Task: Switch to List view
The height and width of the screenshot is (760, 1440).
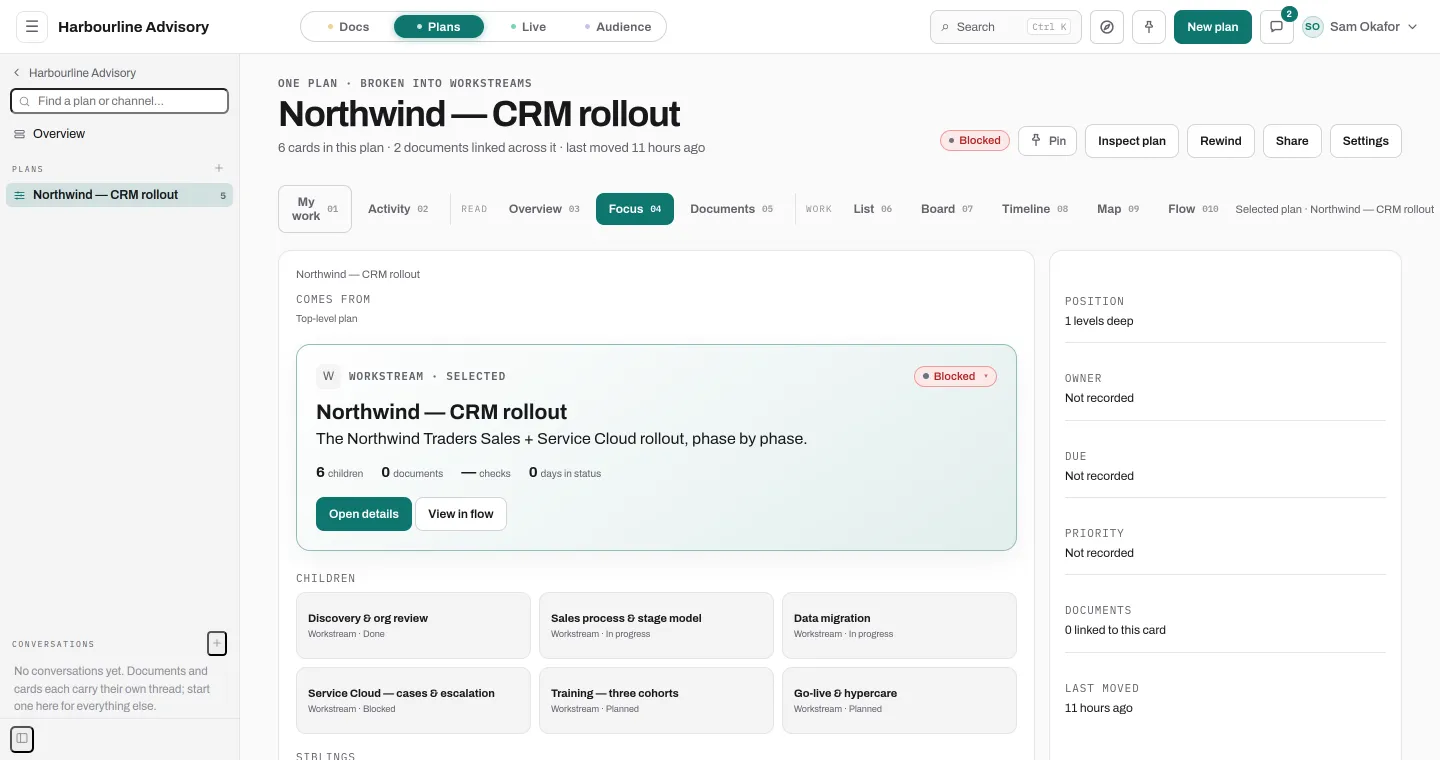Action: tap(873, 209)
